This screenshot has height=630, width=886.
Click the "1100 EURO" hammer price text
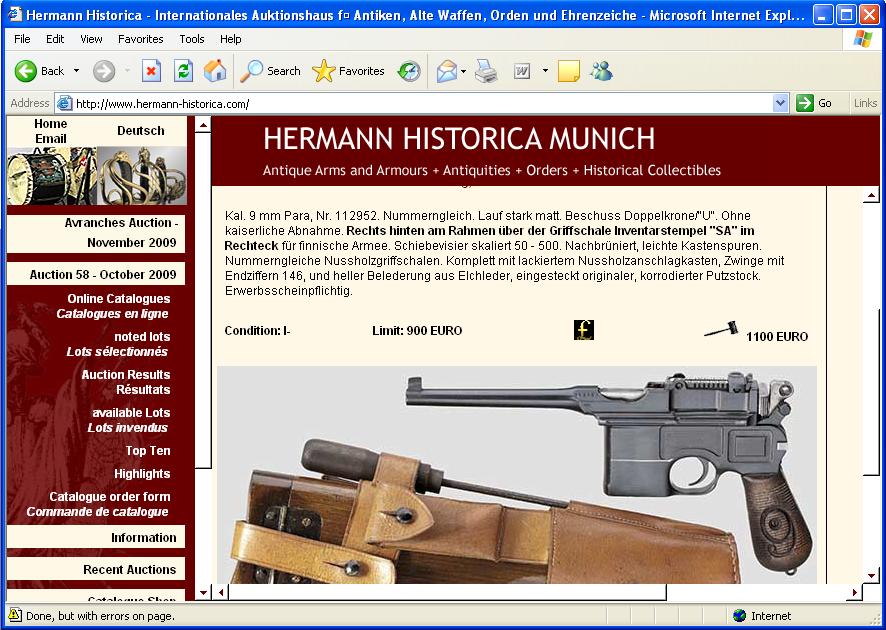[777, 337]
